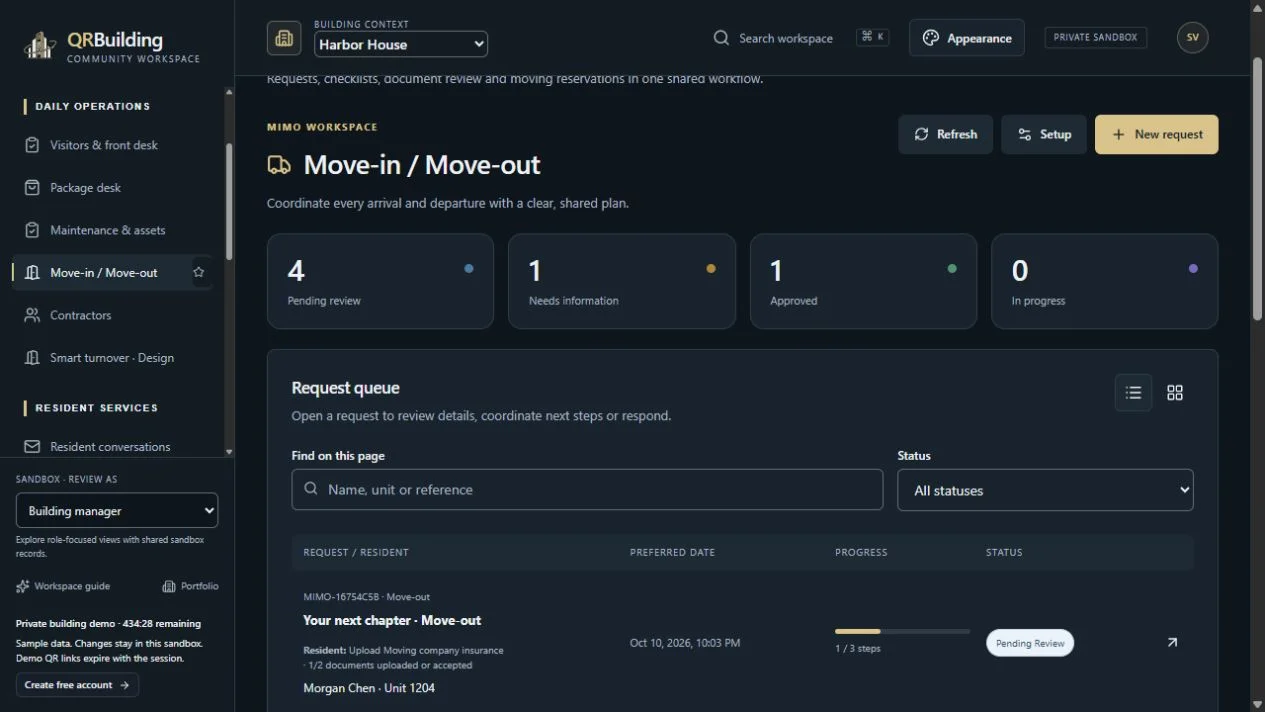Open the Setup options
The image size is (1265, 712).
1043,134
